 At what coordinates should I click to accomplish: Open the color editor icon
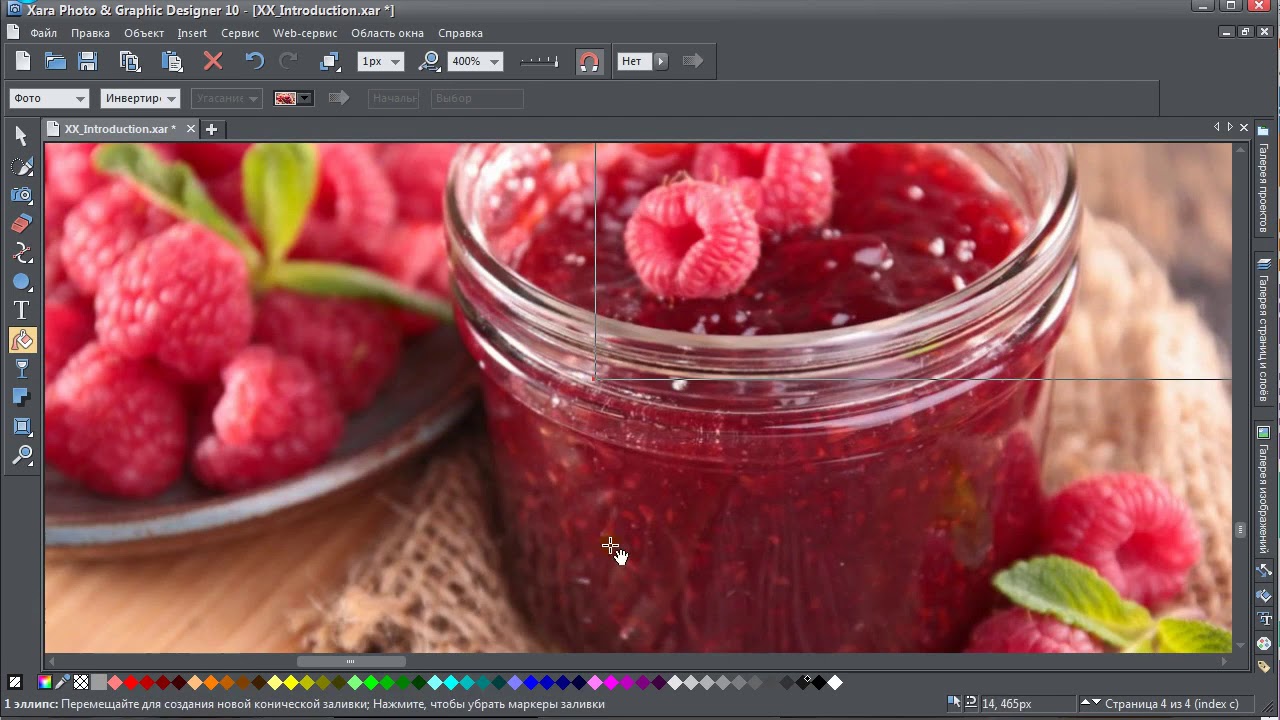point(45,683)
